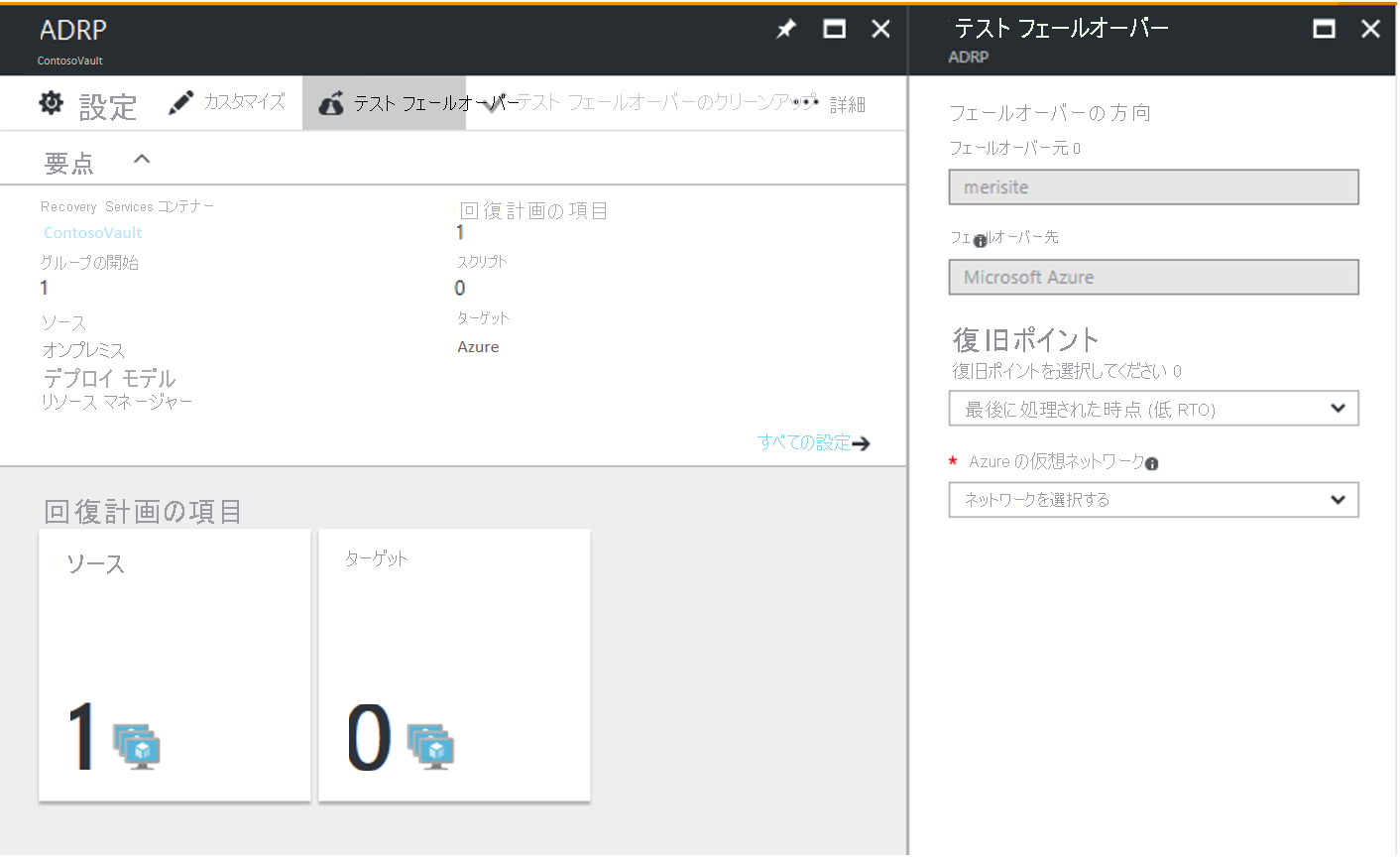This screenshot has height=861, width=1400.
Task: Click arrow icon next to すべての設定
Action: [x=861, y=443]
